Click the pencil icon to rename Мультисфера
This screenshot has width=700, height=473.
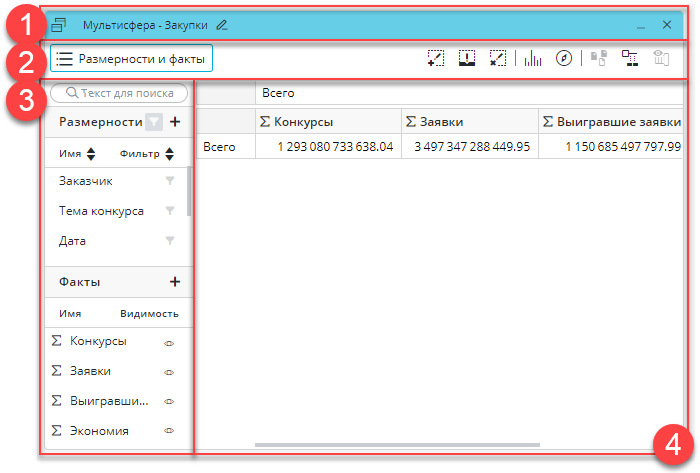click(221, 24)
